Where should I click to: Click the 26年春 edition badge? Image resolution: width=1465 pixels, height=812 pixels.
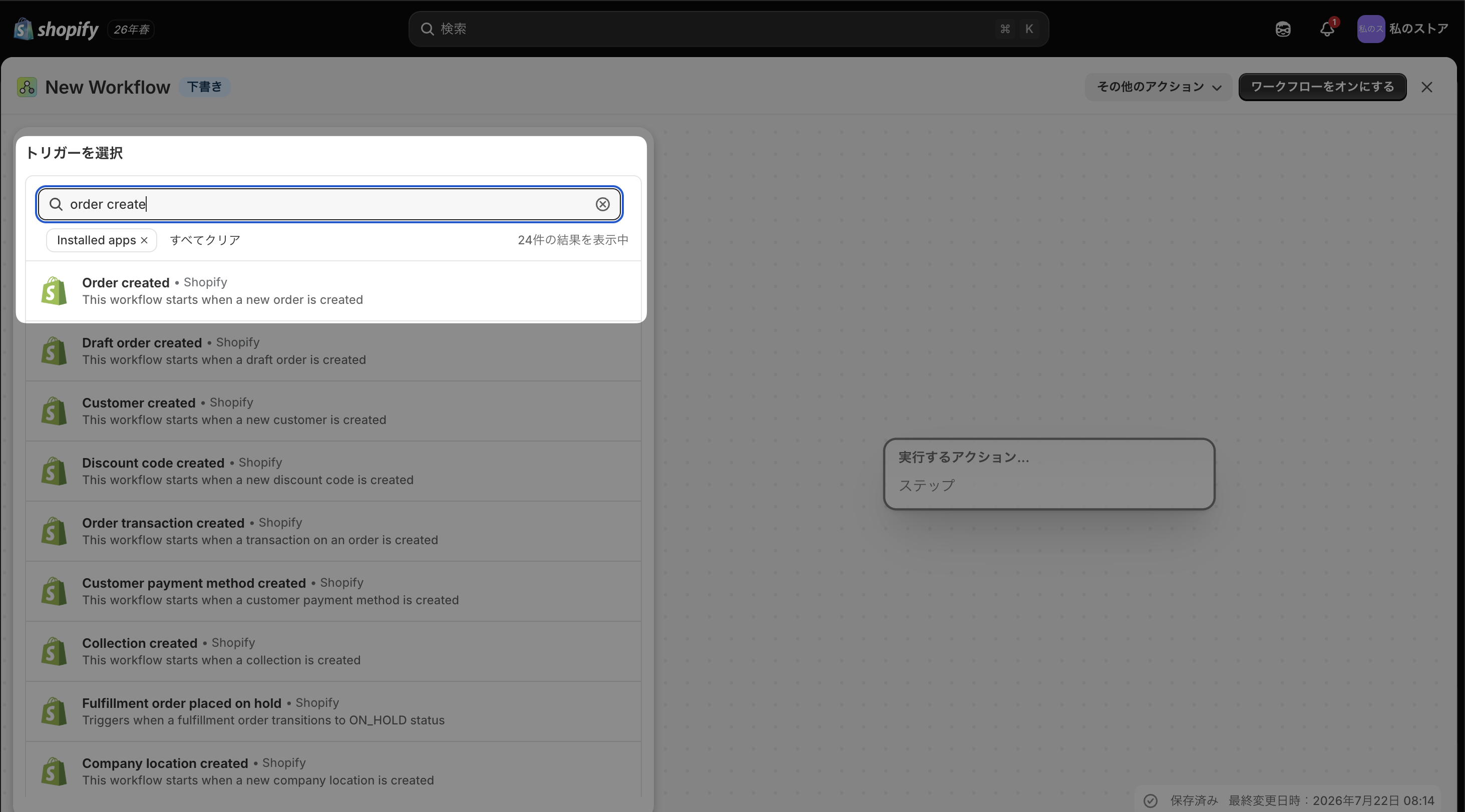tap(131, 29)
